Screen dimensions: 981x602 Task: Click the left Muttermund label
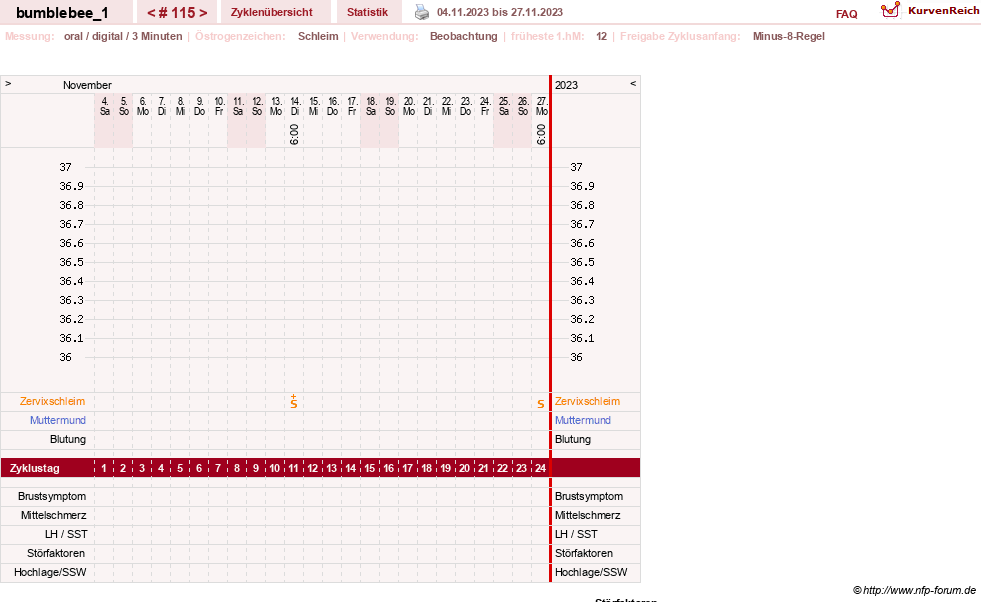[x=58, y=421]
